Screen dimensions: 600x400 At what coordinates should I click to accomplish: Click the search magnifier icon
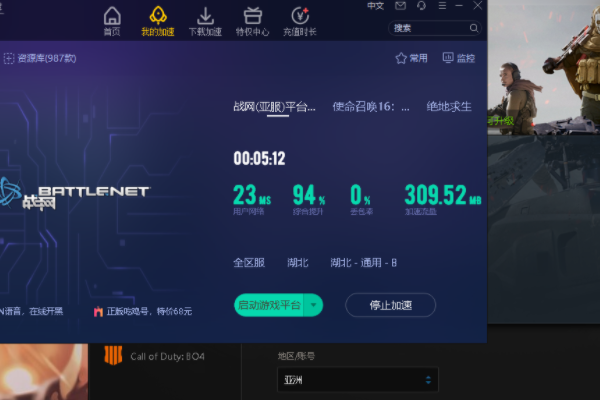point(474,28)
